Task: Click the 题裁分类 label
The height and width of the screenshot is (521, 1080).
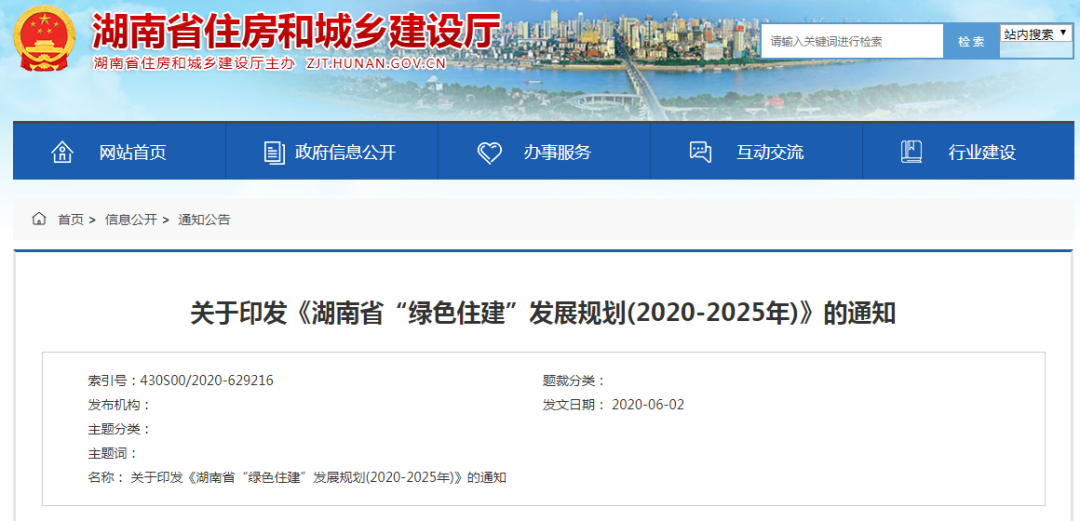Action: tap(574, 380)
